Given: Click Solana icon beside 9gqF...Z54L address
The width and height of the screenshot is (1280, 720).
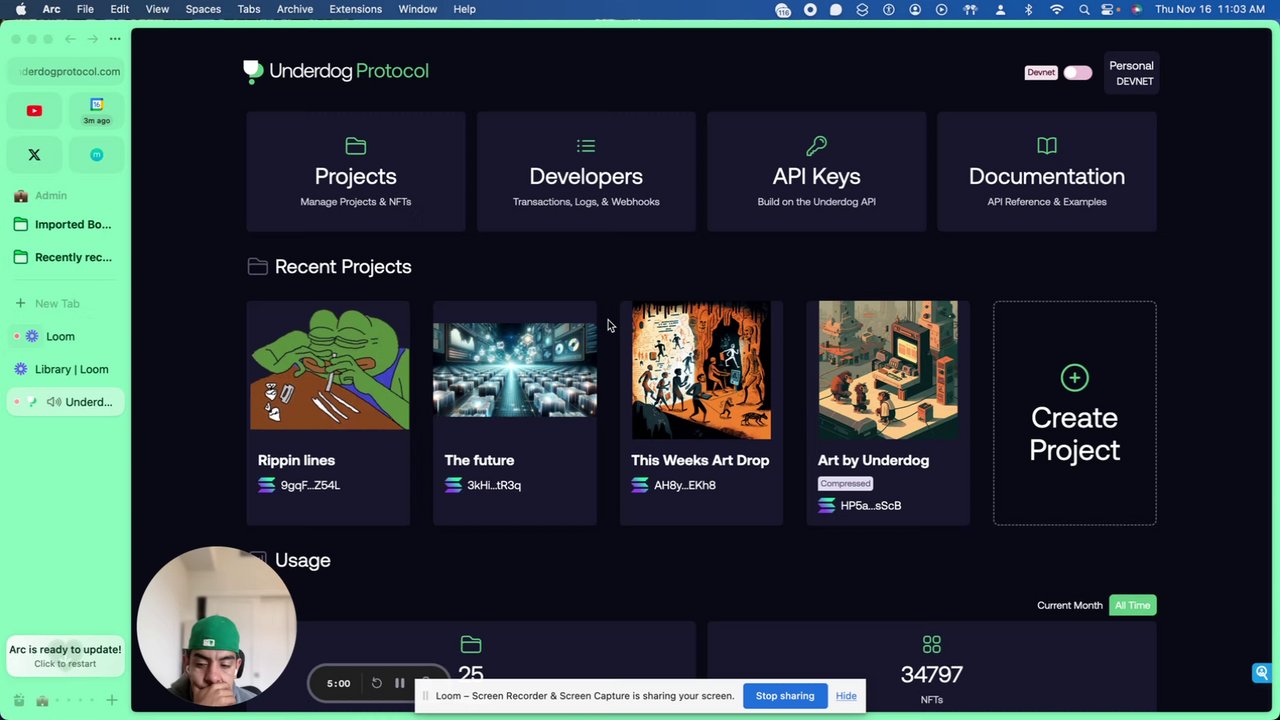Looking at the screenshot, I should (266, 485).
